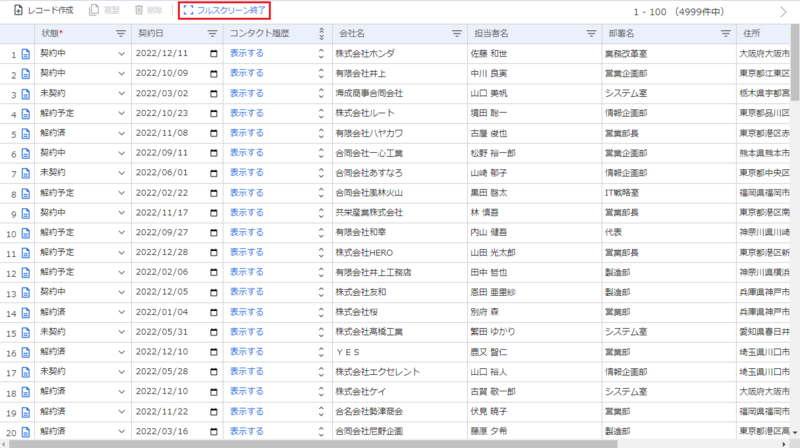Exit fullscreen via フルスクリーン終了

tap(225, 10)
